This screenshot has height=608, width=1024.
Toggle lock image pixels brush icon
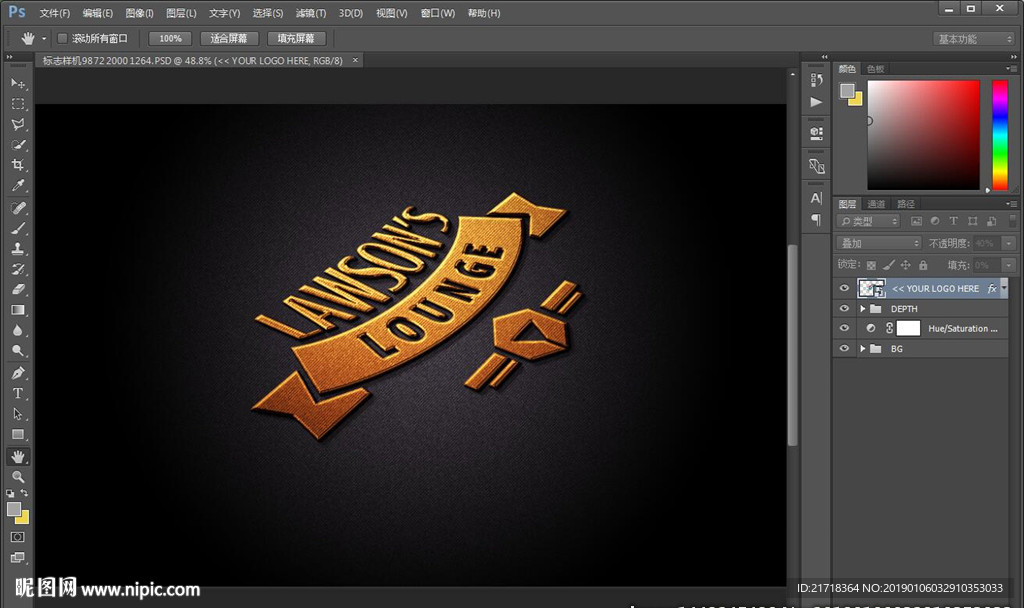pyautogui.click(x=888, y=265)
